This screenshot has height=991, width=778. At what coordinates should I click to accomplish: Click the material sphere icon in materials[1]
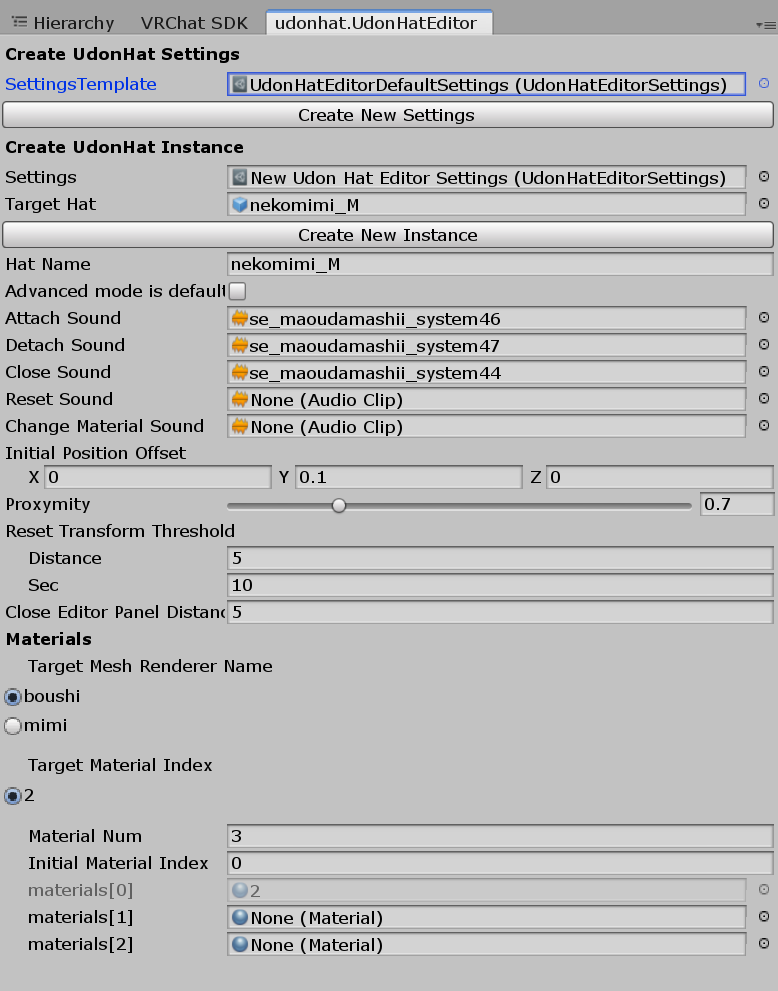coord(240,917)
